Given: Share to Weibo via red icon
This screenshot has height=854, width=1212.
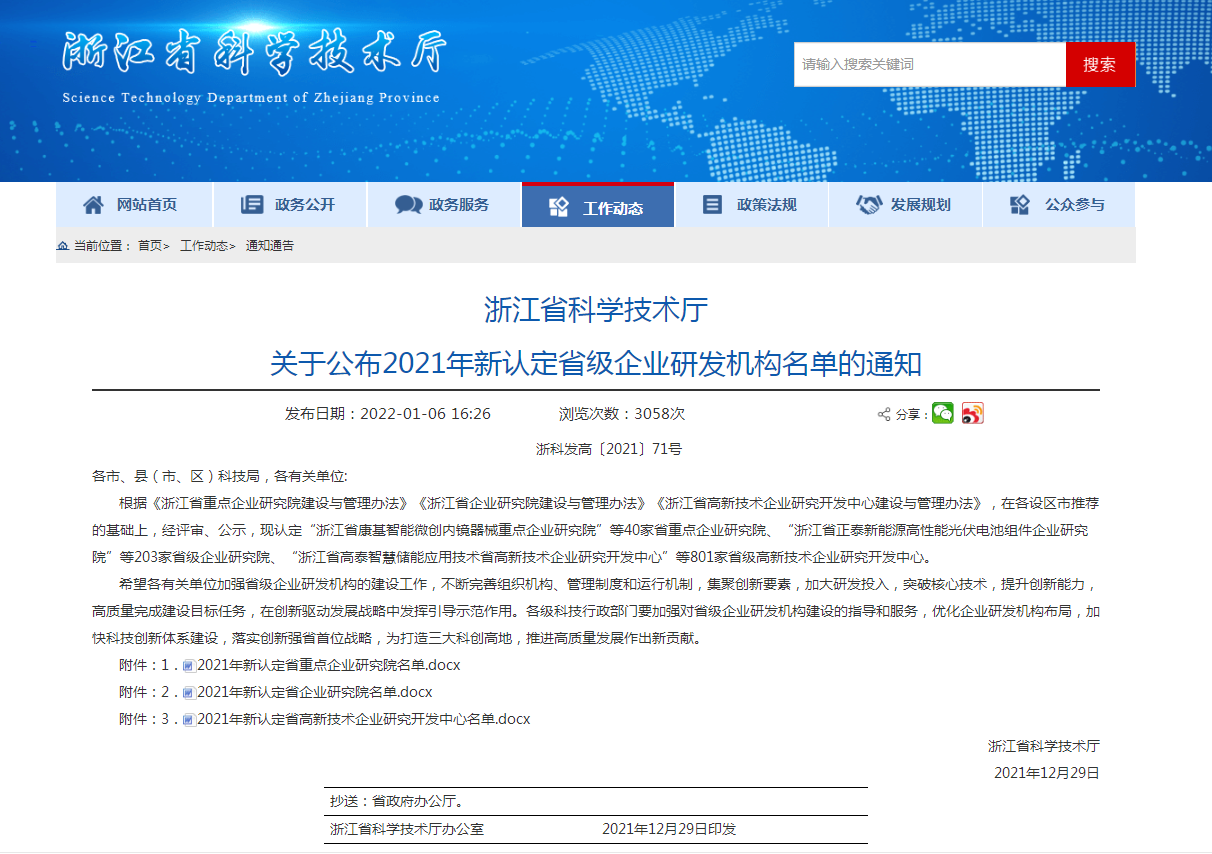Looking at the screenshot, I should pyautogui.click(x=972, y=413).
